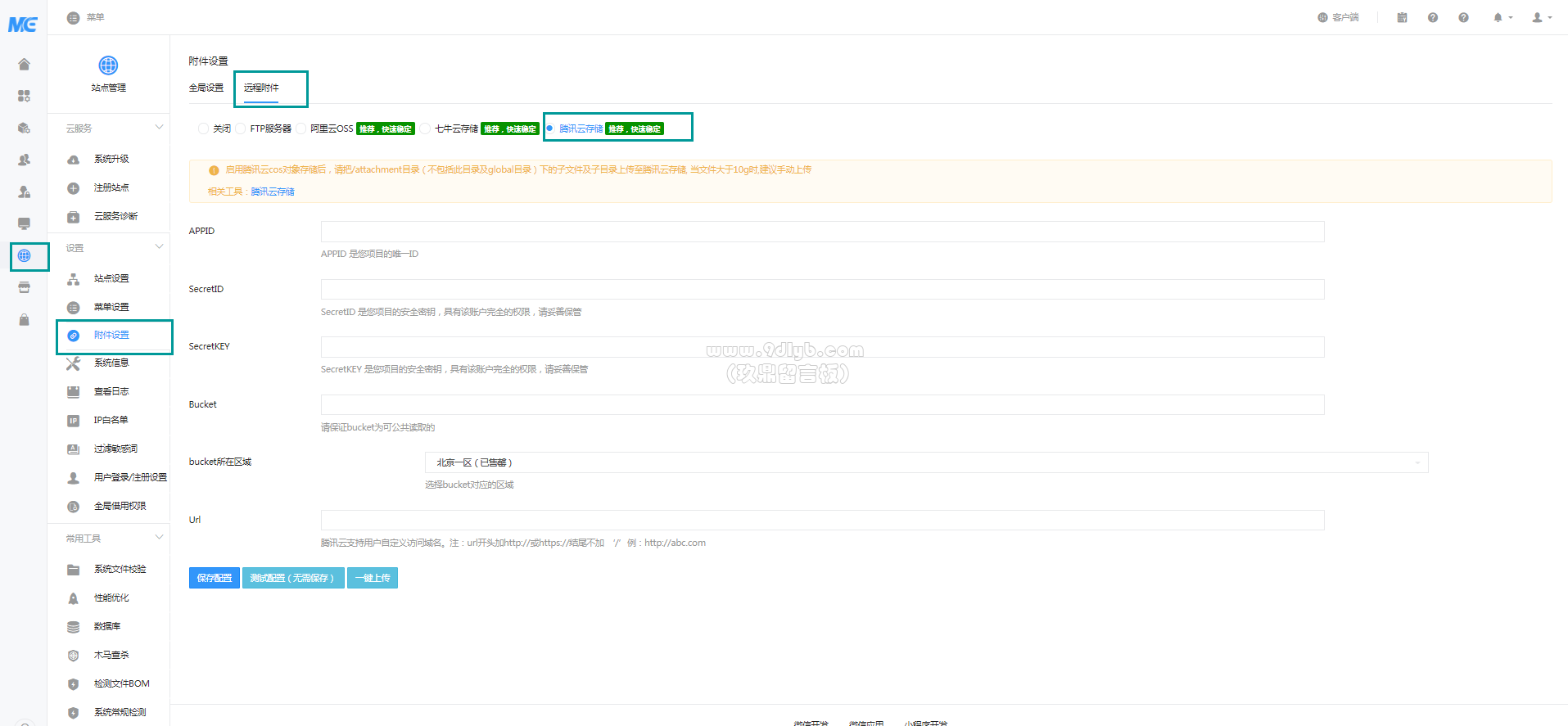The height and width of the screenshot is (726, 1568).
Task: Open the user account icon menu
Action: [1537, 17]
